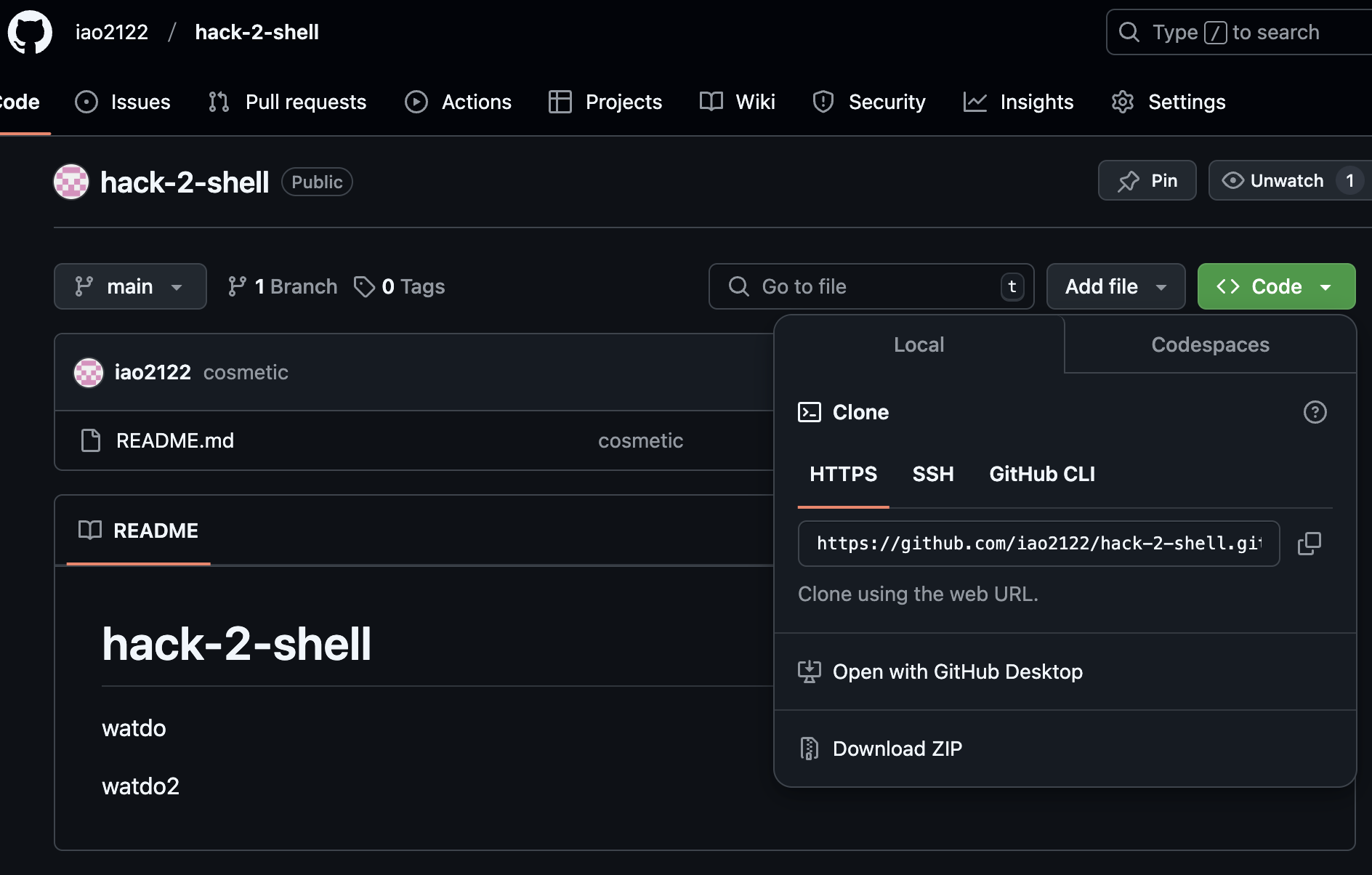Screen dimensions: 1372x875
Task: Expand the main branch dropdown
Action: point(130,286)
